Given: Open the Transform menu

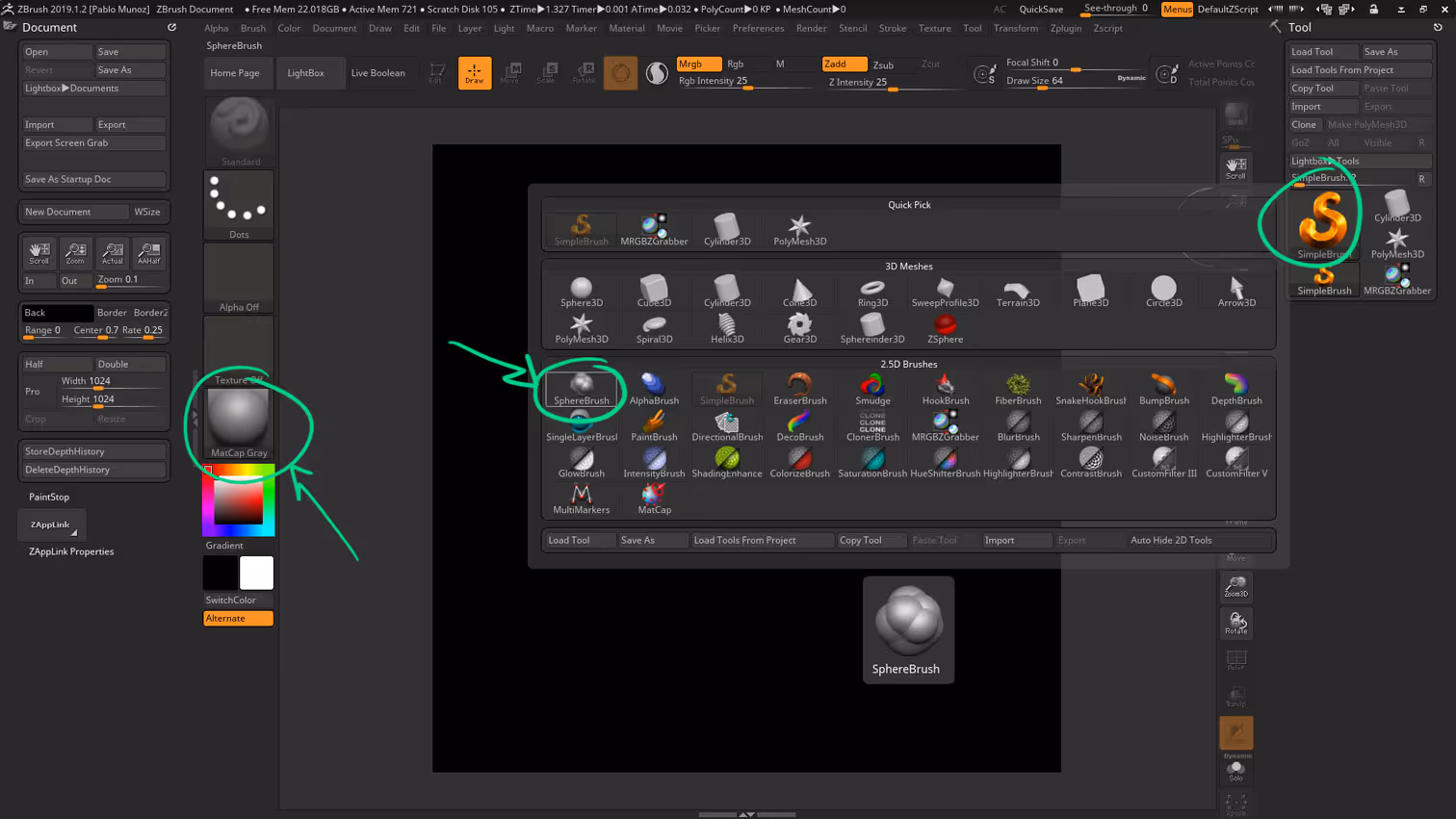Looking at the screenshot, I should point(1016,28).
